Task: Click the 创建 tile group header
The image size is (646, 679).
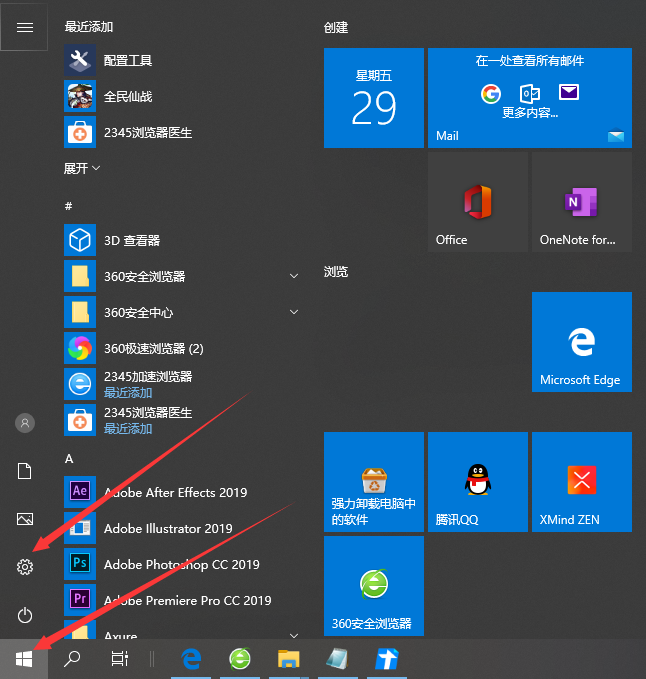Action: (x=336, y=28)
